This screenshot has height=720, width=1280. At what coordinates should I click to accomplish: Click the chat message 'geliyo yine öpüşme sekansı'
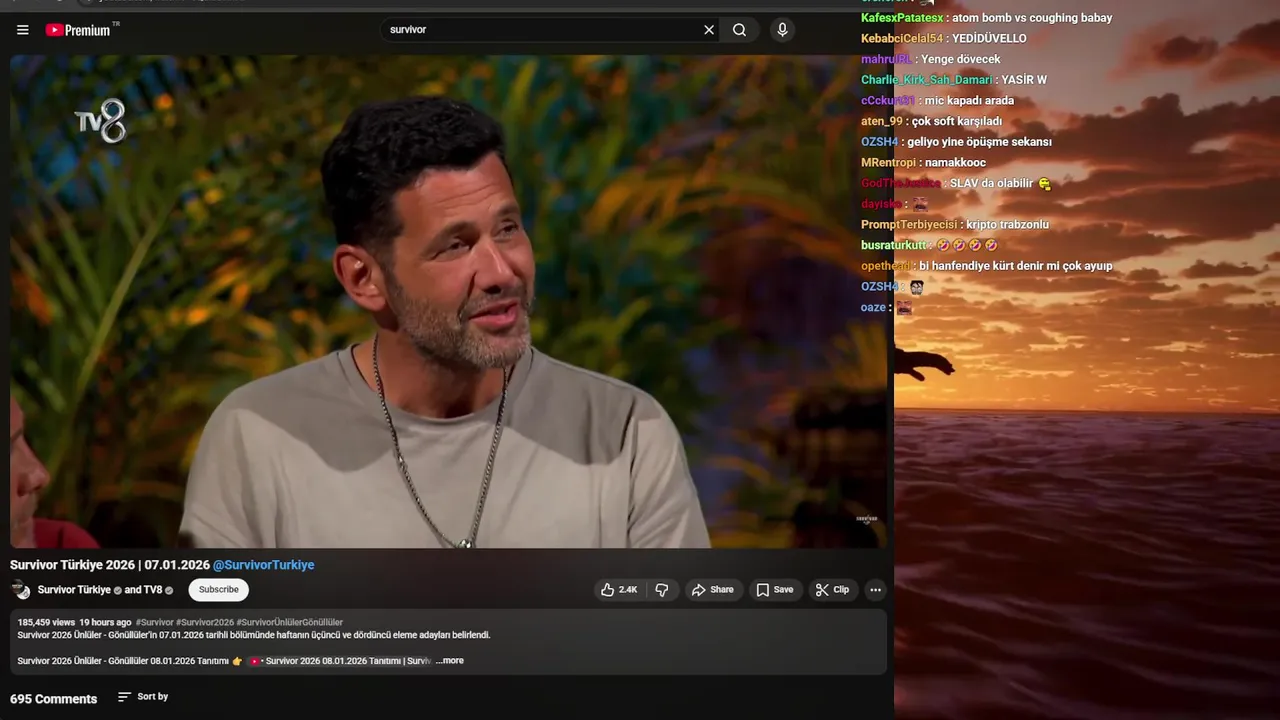tap(979, 142)
